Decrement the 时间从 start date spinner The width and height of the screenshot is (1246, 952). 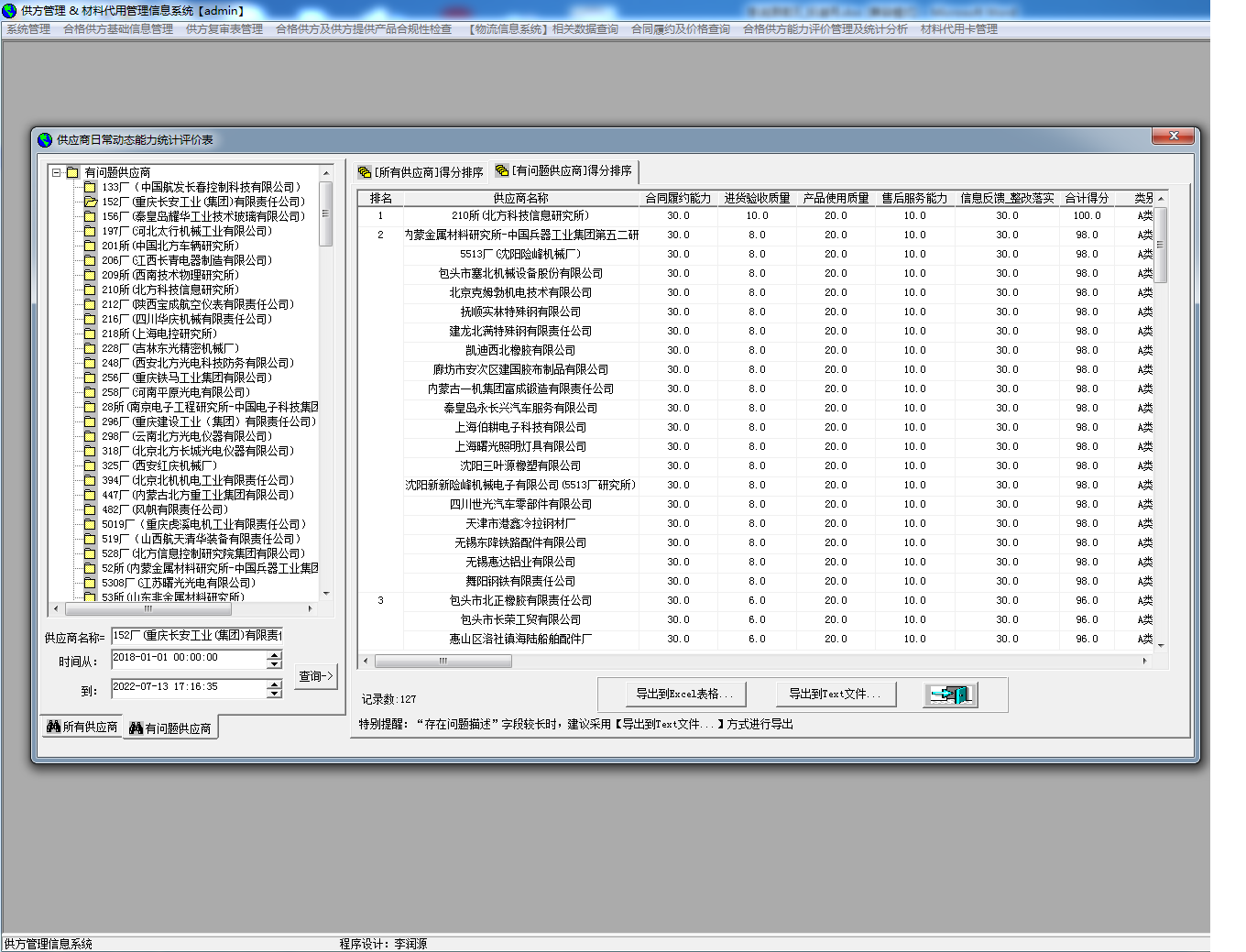click(x=275, y=663)
